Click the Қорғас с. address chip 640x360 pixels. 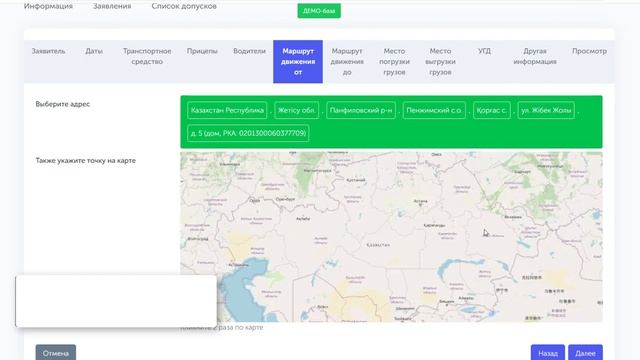pyautogui.click(x=491, y=110)
